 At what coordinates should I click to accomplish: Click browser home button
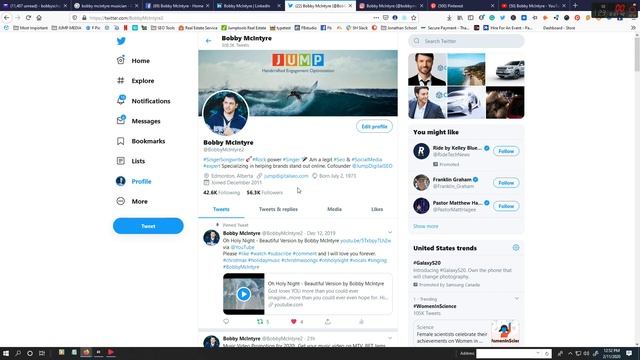(39, 18)
